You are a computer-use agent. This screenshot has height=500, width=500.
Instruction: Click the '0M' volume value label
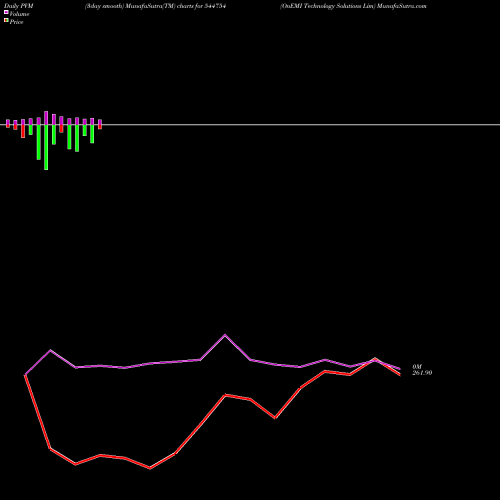click(417, 367)
